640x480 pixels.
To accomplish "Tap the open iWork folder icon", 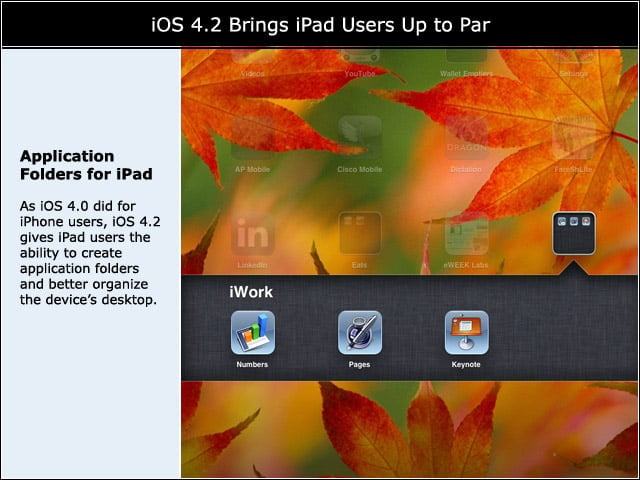I will coord(573,233).
